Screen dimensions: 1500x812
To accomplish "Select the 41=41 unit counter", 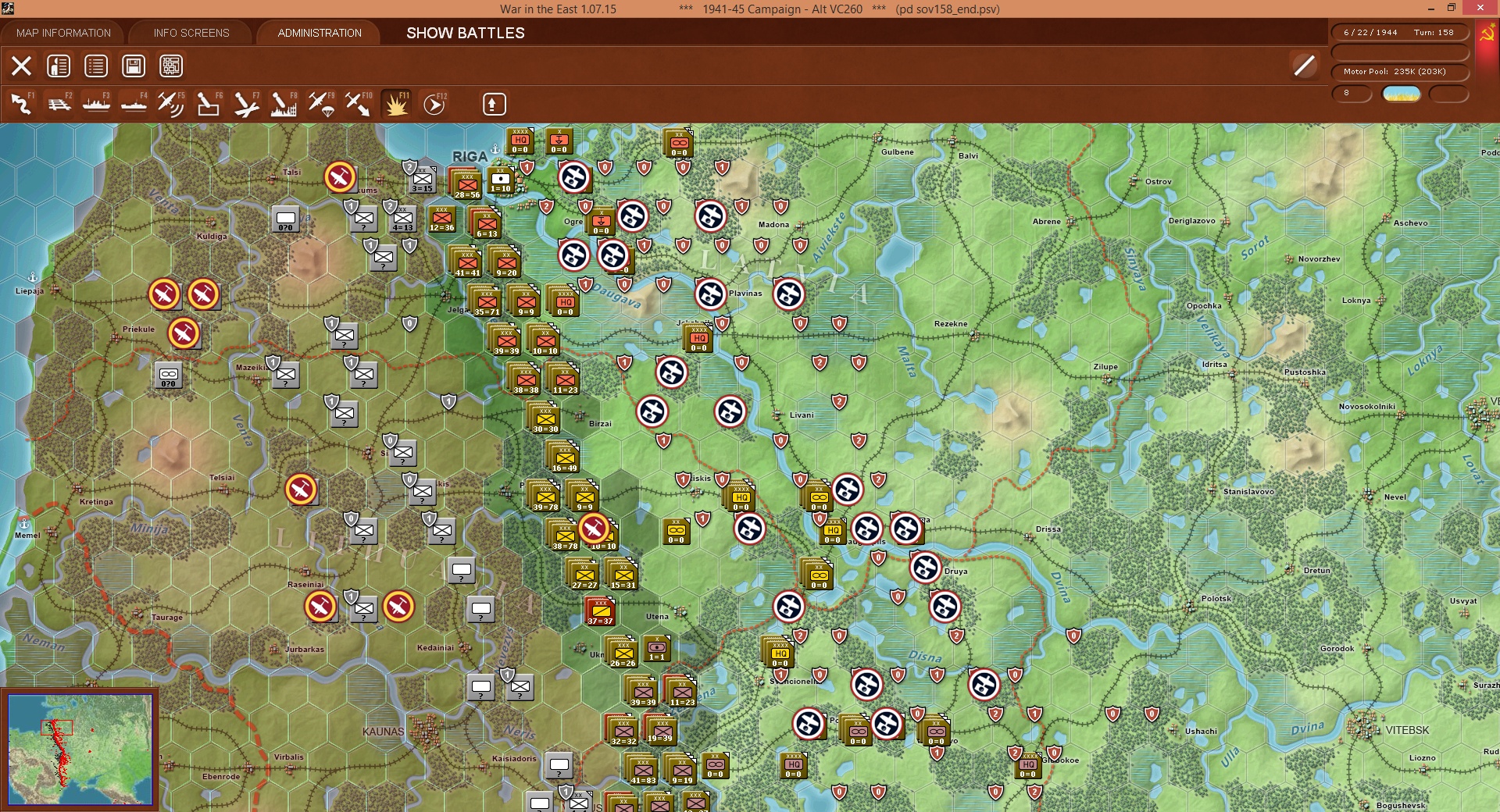I will 467,262.
